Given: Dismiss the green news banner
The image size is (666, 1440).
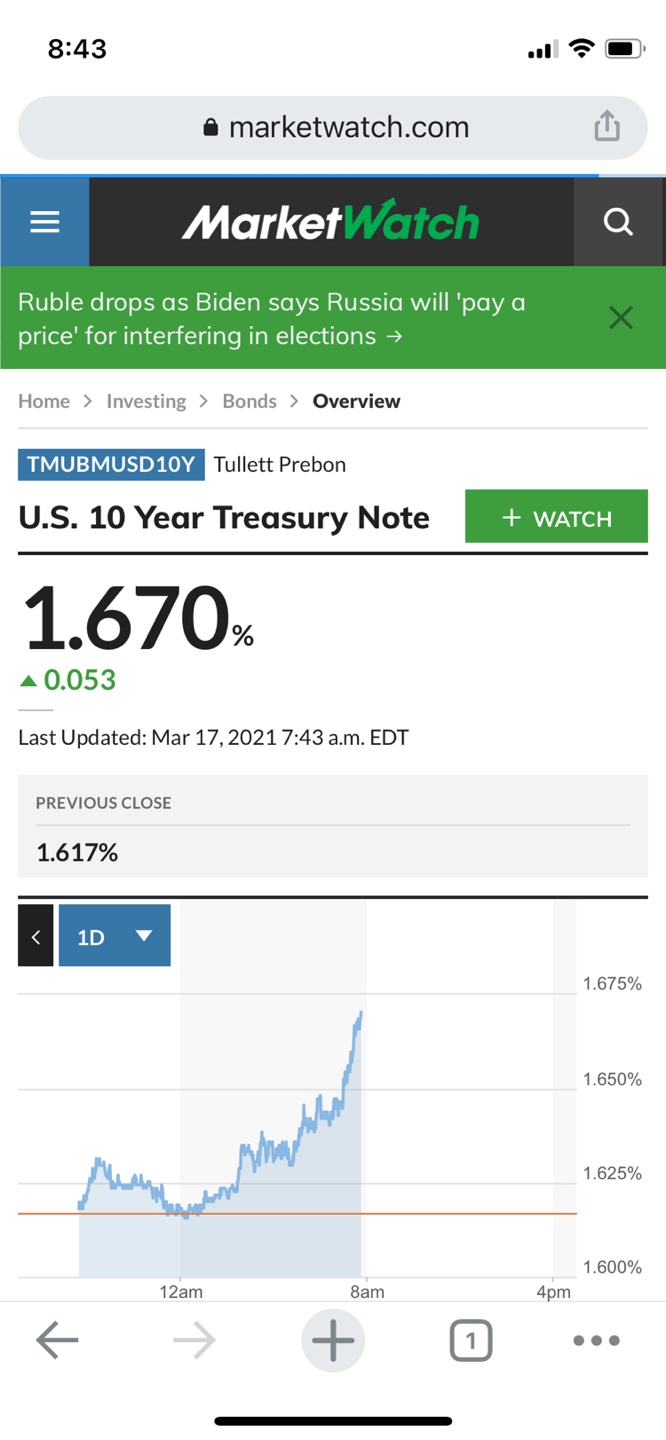Looking at the screenshot, I should (621, 318).
